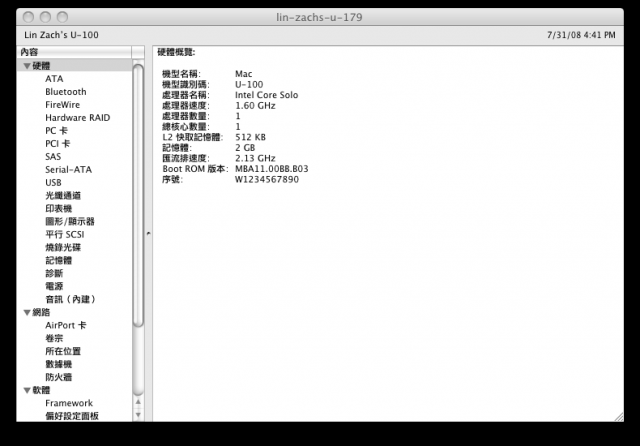Click Boot ROM value MBA11.00BB.B03

[272, 169]
